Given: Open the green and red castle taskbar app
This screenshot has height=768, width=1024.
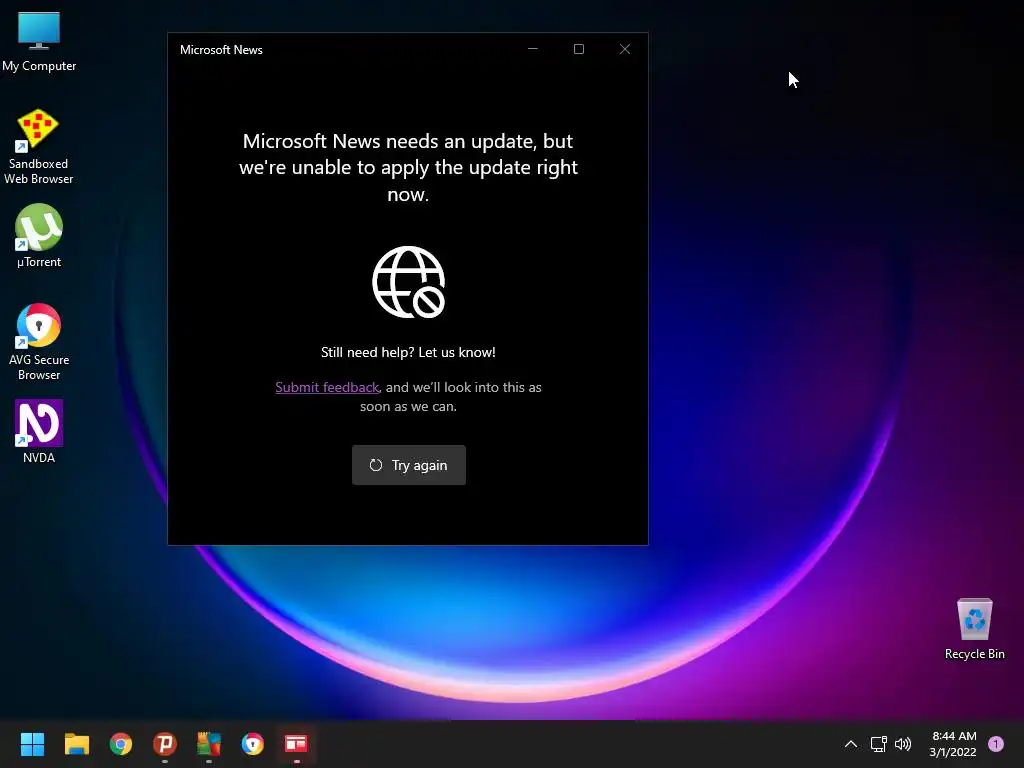Looking at the screenshot, I should coord(209,744).
